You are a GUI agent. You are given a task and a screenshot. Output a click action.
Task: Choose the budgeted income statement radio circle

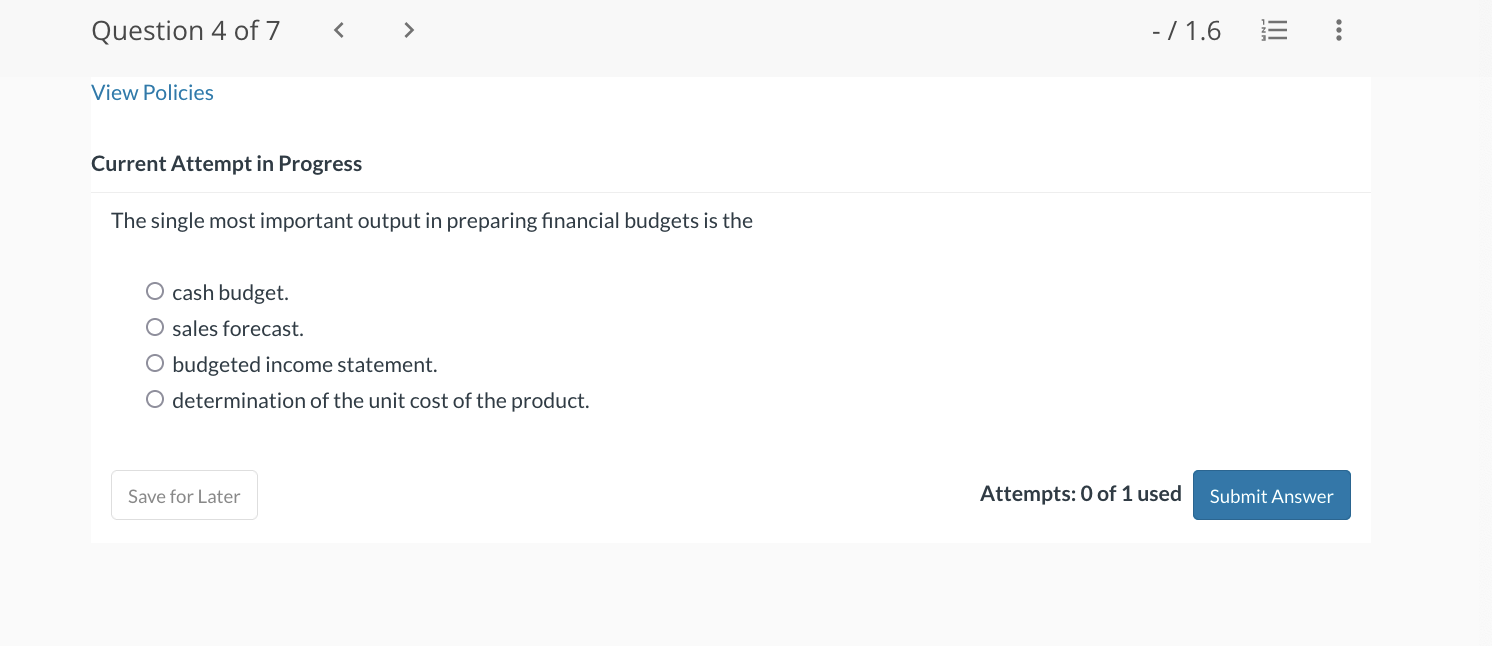click(x=155, y=364)
